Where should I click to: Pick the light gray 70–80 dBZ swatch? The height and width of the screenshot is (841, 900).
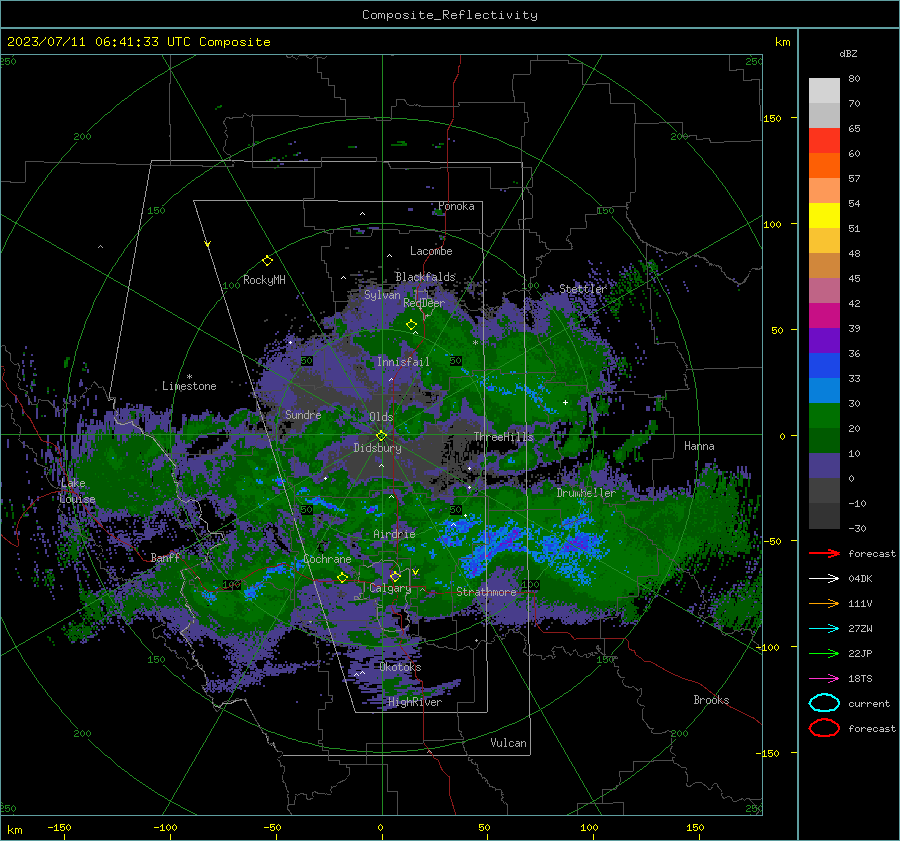coord(824,91)
